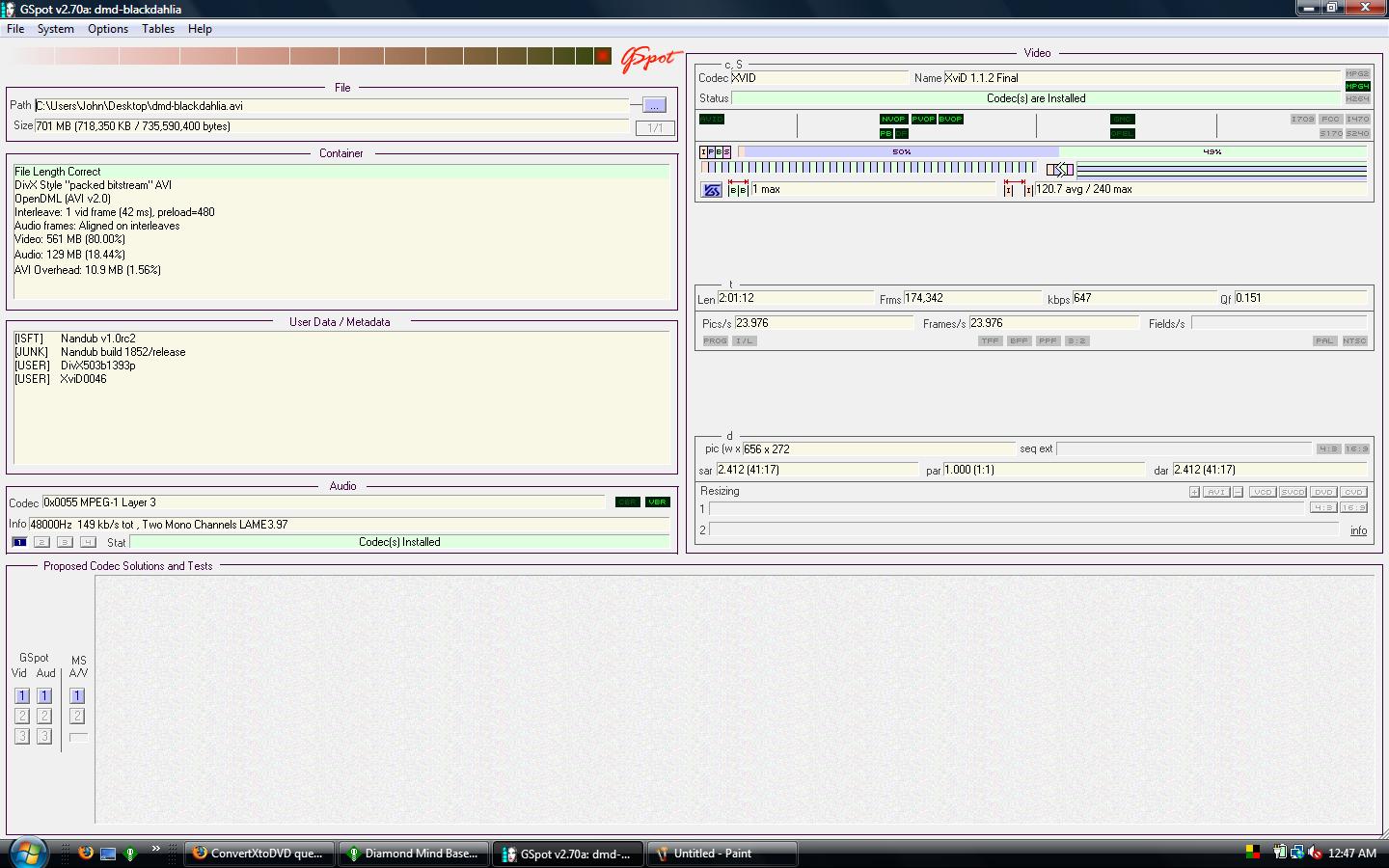This screenshot has height=868, width=1389.
Task: Click the 16:9 indicator beside seq ext
Action: coord(1356,448)
